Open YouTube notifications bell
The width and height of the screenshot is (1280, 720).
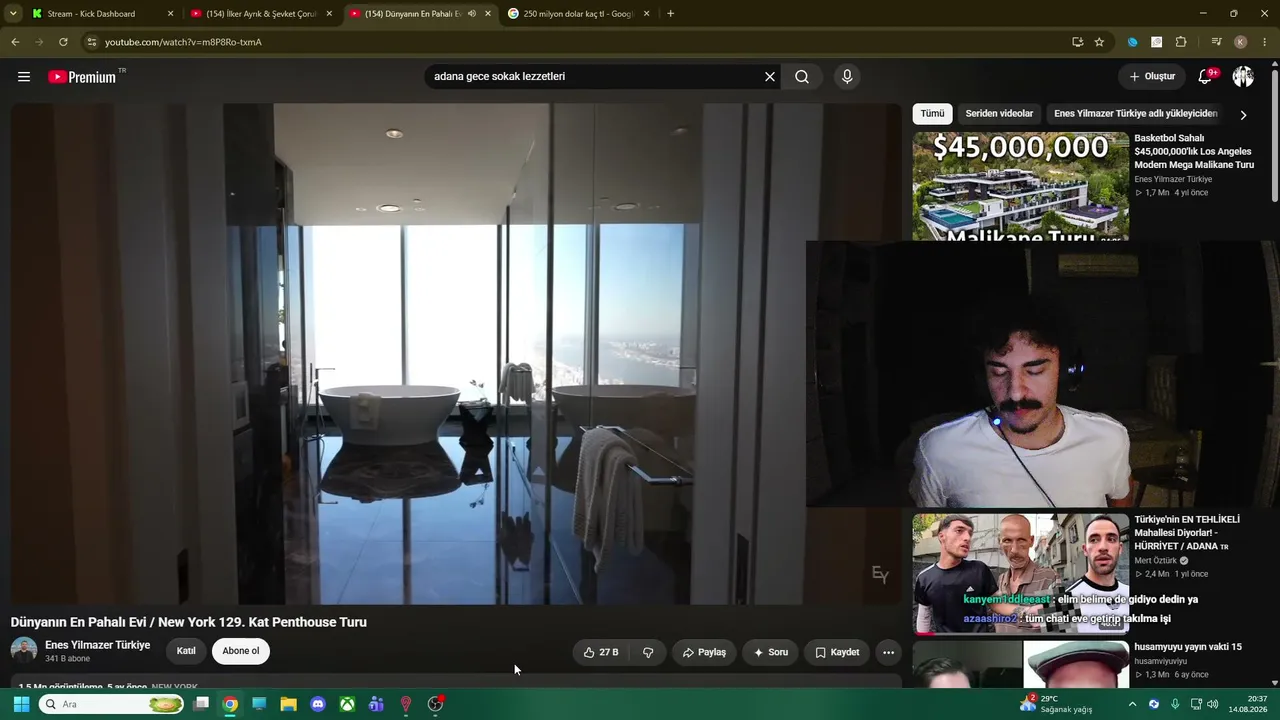(x=1206, y=77)
